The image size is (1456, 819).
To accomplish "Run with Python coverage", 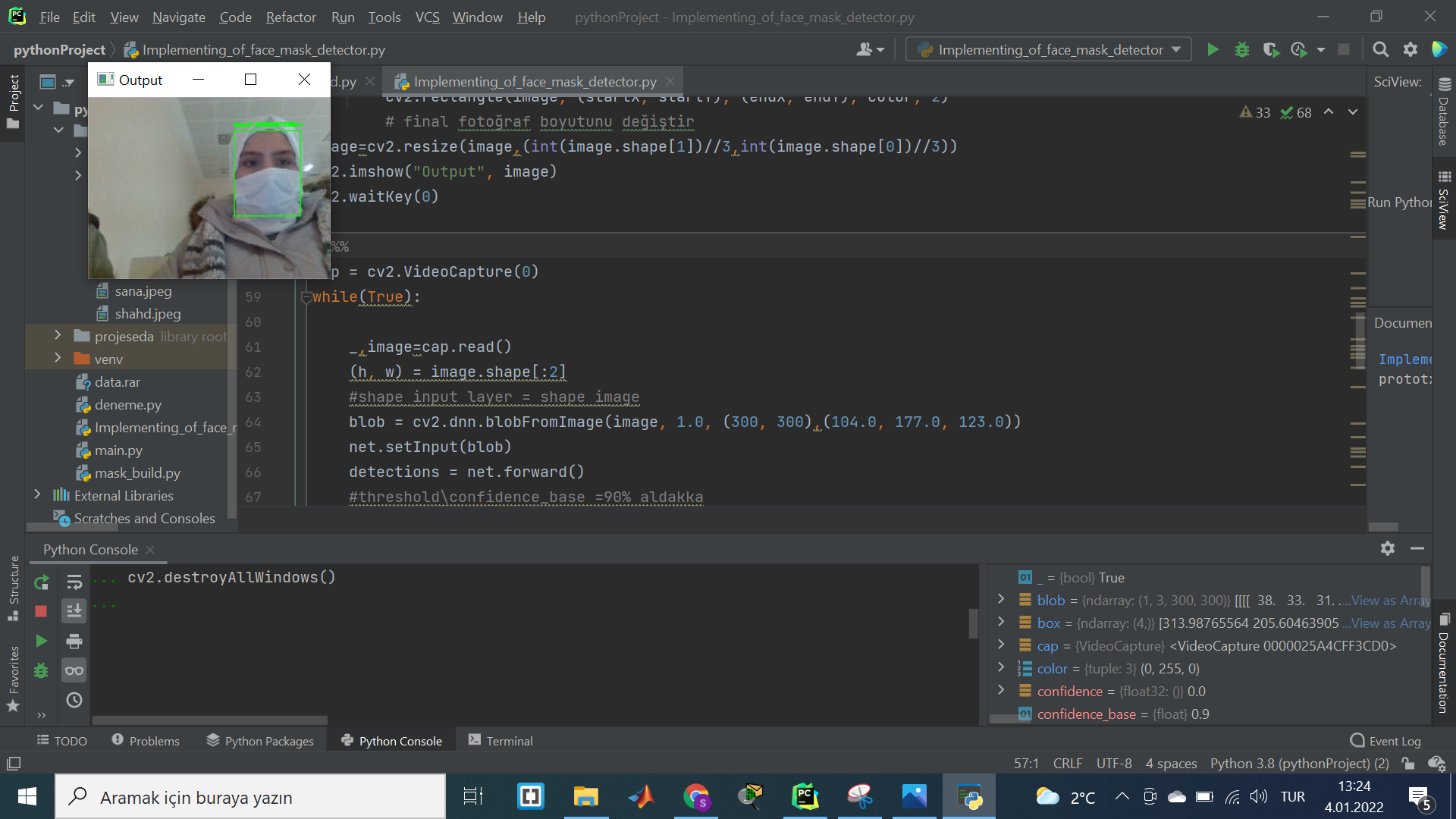I will click(1271, 49).
